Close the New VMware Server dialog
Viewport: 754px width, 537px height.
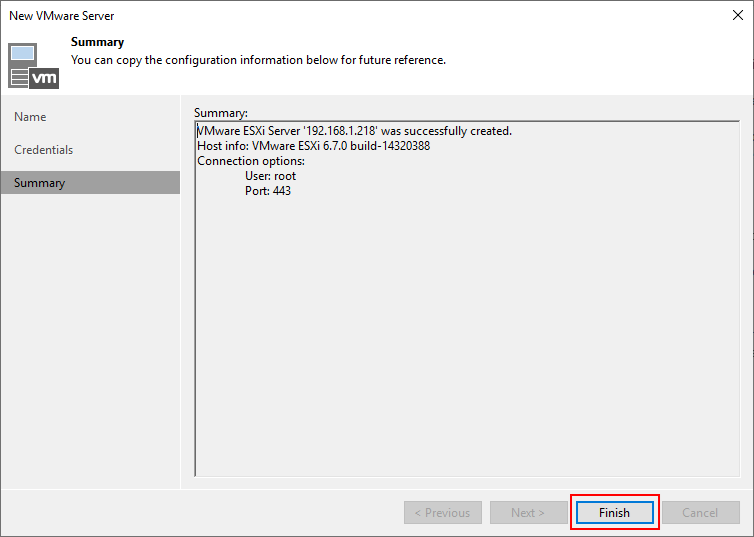[x=738, y=15]
